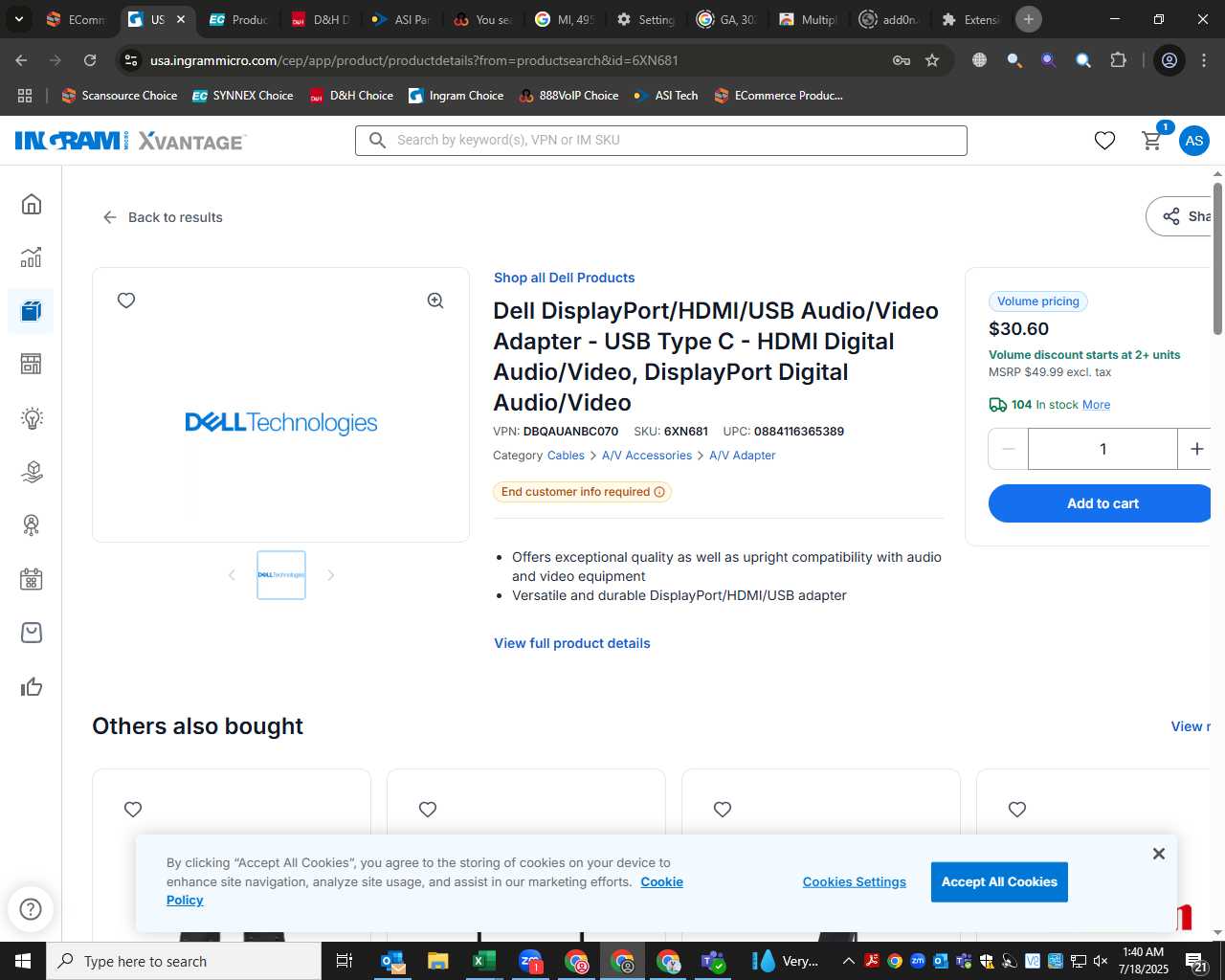Open the Windows Start menu
Image resolution: width=1225 pixels, height=980 pixels.
[23, 961]
